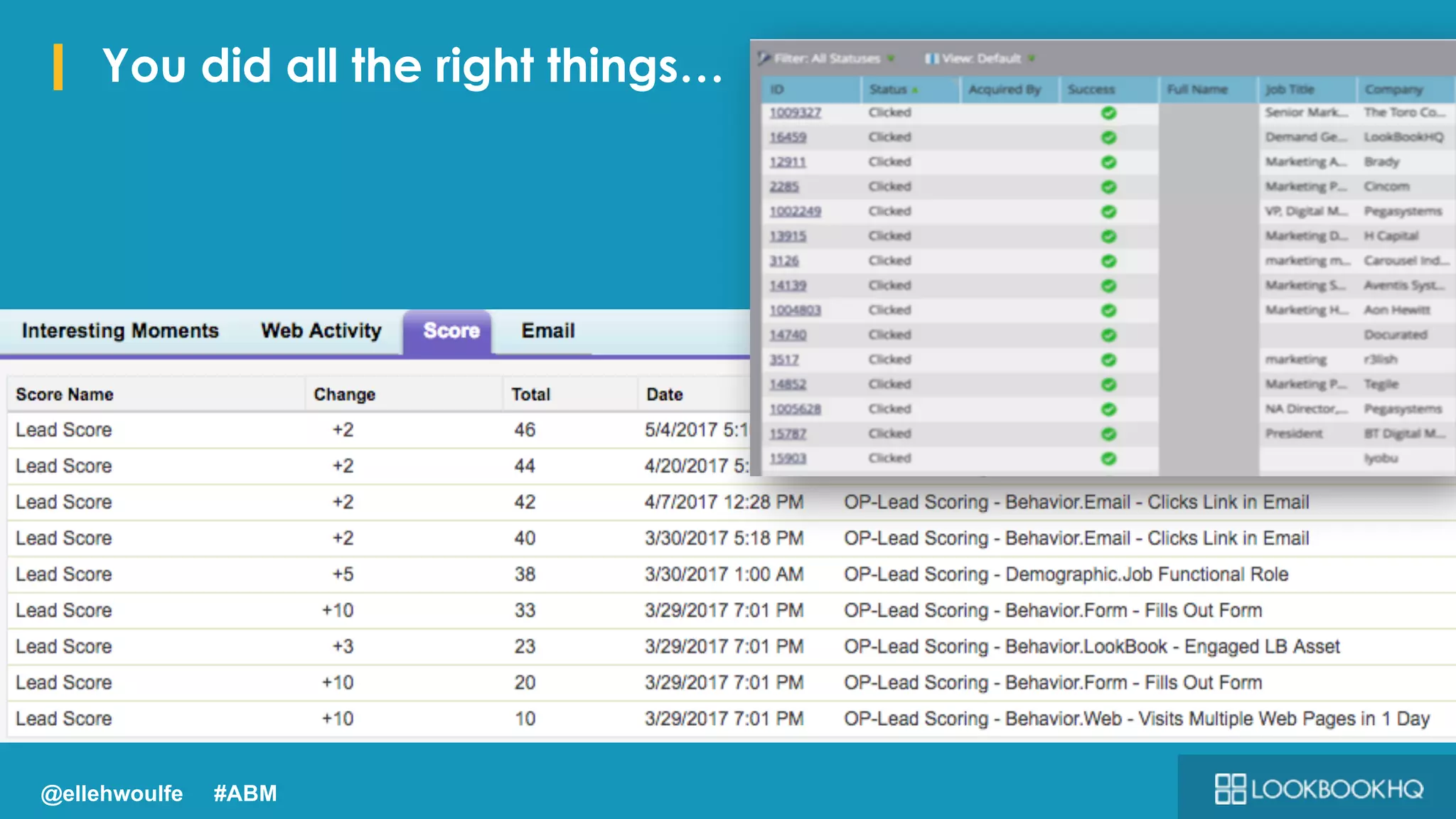
Task: Click green success check for ID 3126
Action: [1108, 262]
